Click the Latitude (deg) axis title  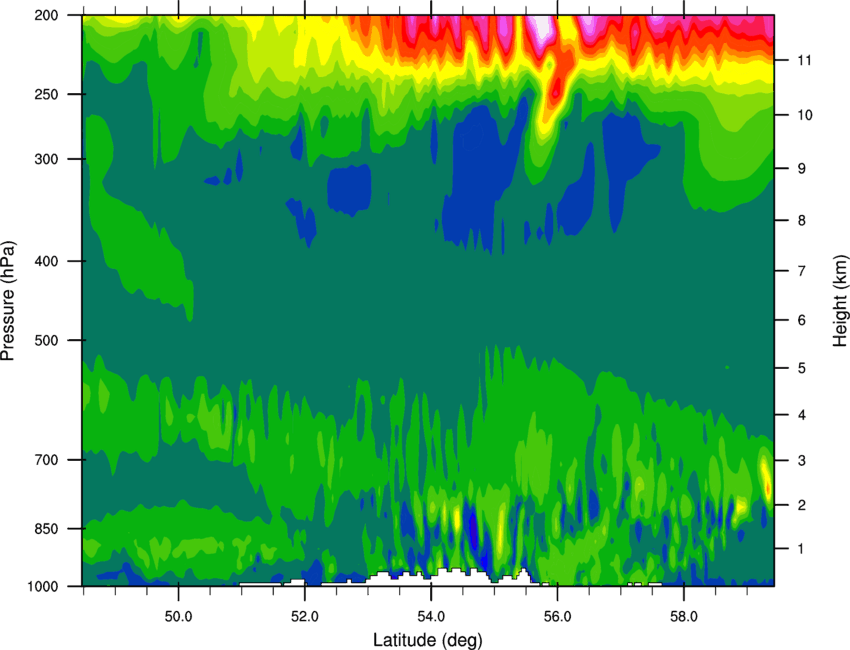(428, 640)
